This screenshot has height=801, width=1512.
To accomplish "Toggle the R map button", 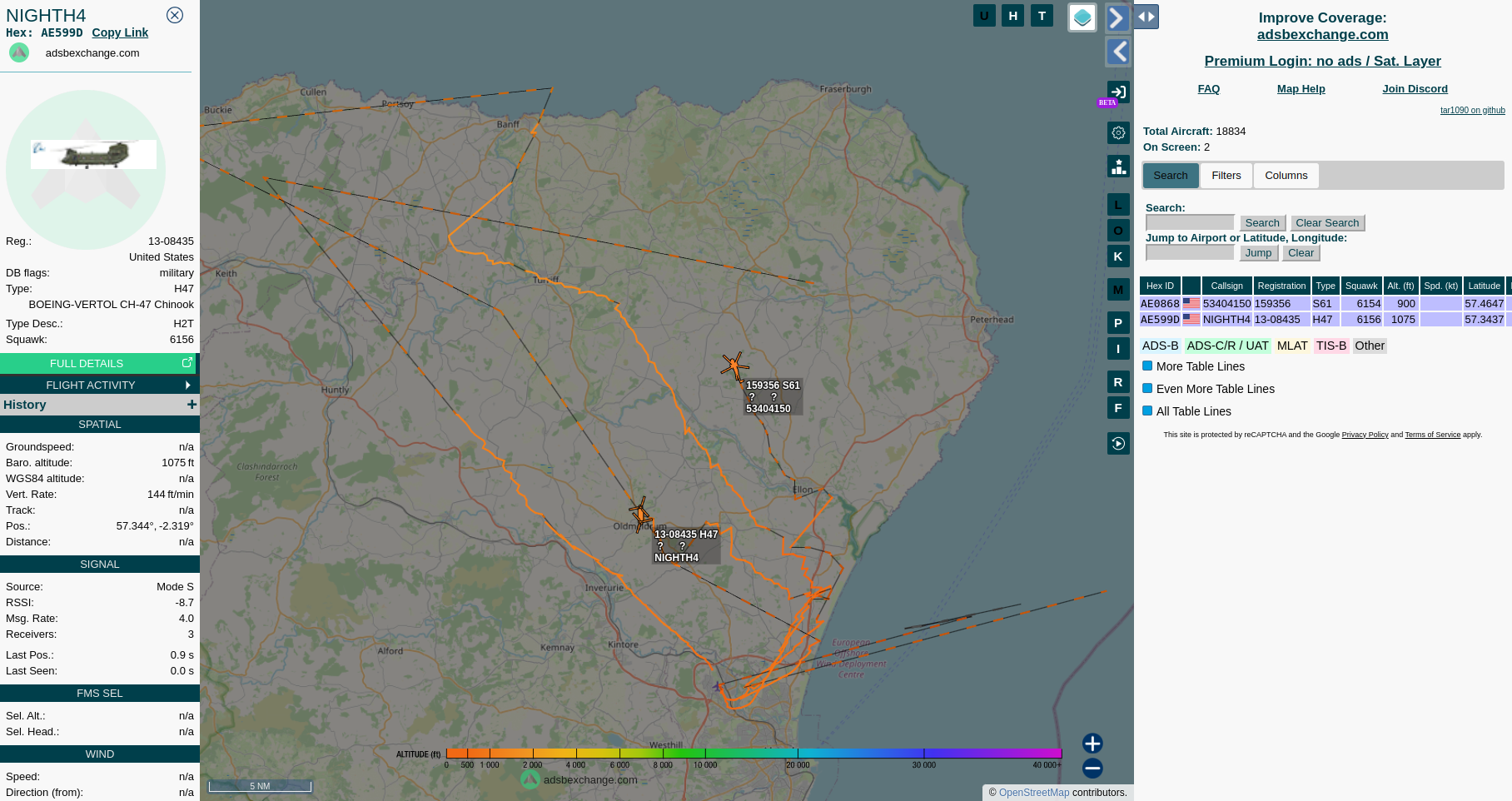I will [1118, 382].
